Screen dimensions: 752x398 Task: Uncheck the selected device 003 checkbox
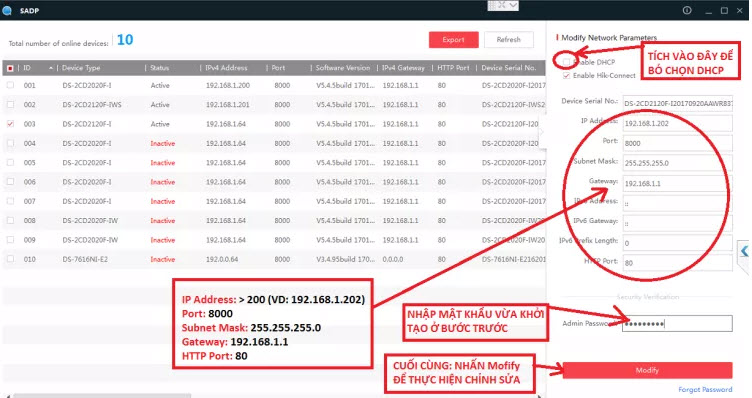click(11, 124)
